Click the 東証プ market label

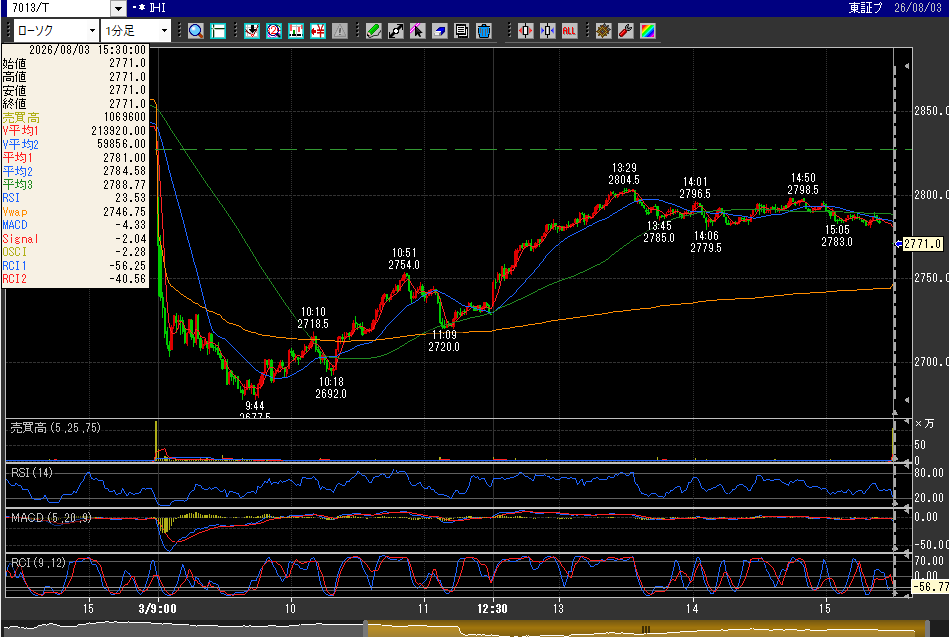point(865,8)
